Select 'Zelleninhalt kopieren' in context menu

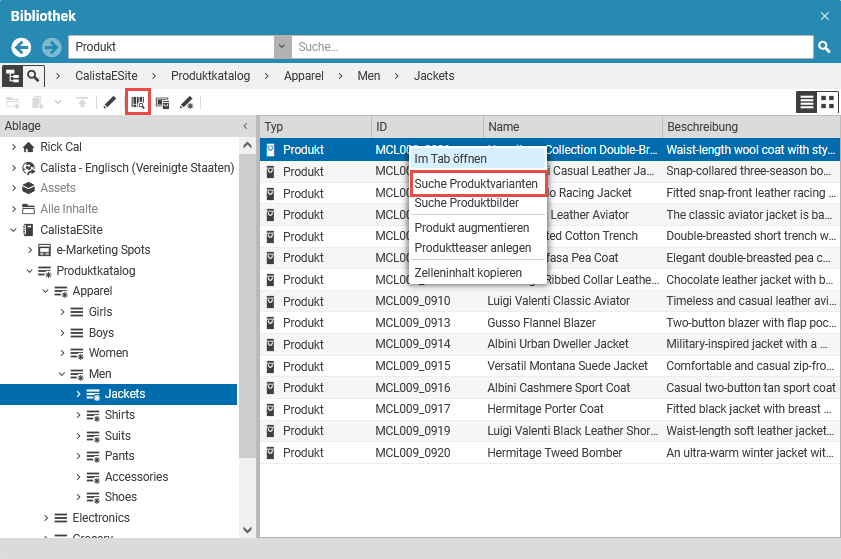click(x=468, y=273)
